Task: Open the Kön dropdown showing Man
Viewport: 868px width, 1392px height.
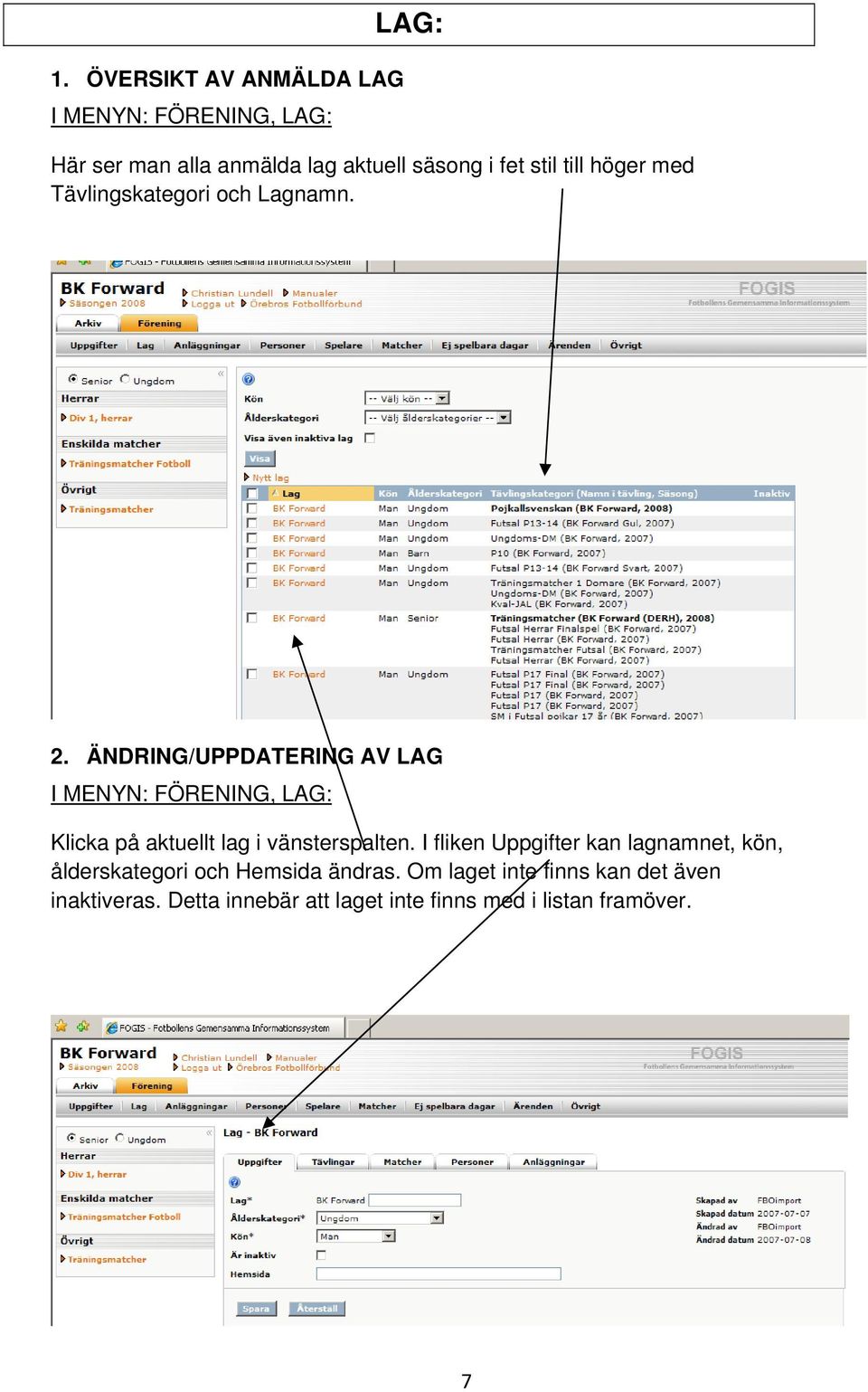Action: (356, 1236)
